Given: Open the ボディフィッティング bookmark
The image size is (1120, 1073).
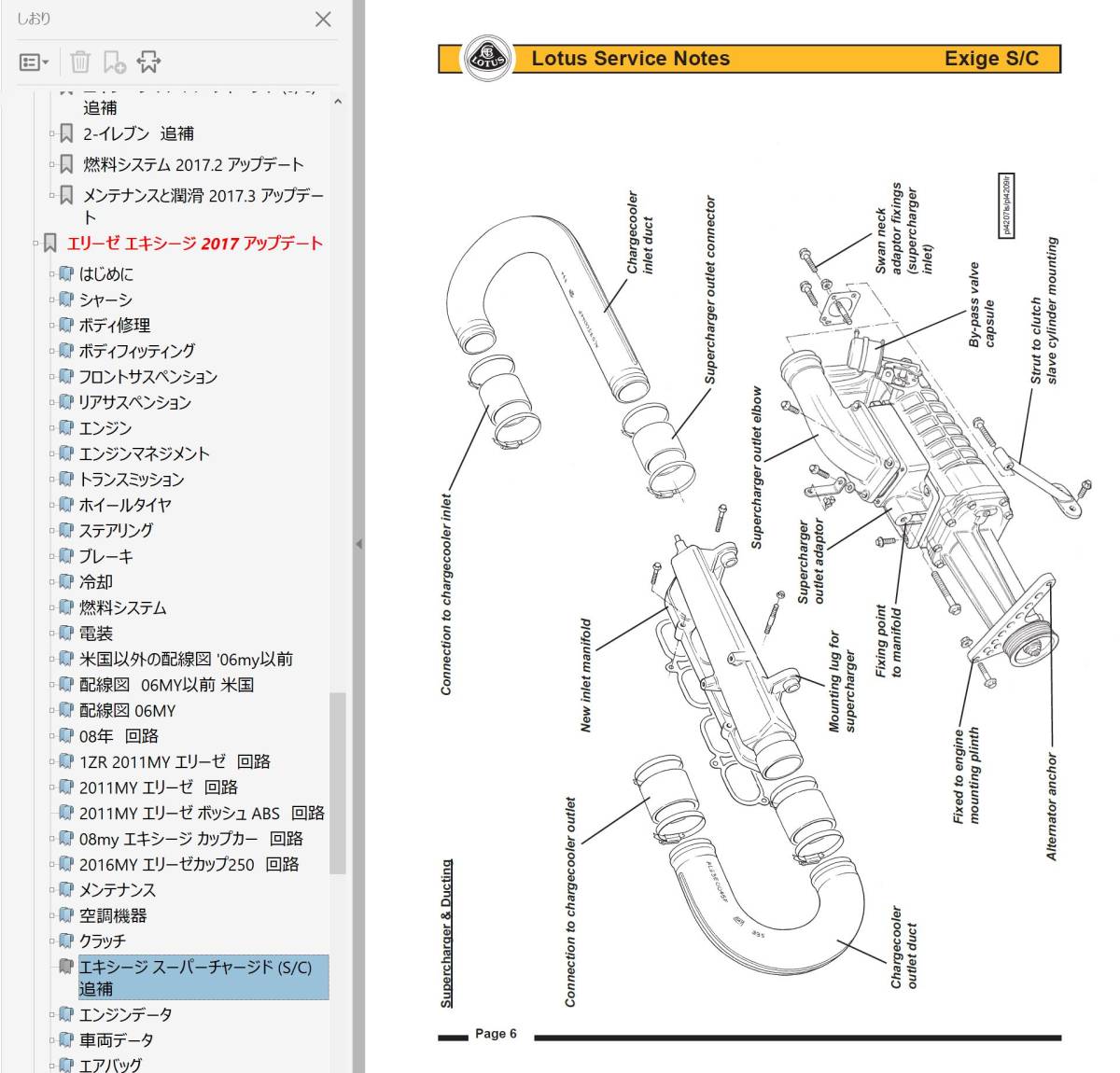Looking at the screenshot, I should (136, 351).
